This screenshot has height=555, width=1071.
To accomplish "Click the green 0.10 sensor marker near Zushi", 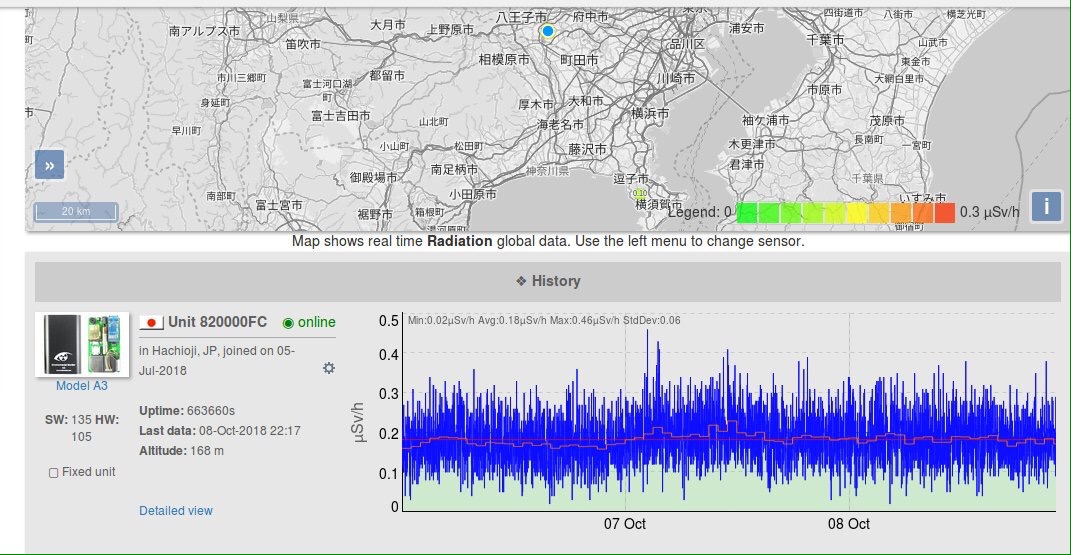I will (641, 193).
